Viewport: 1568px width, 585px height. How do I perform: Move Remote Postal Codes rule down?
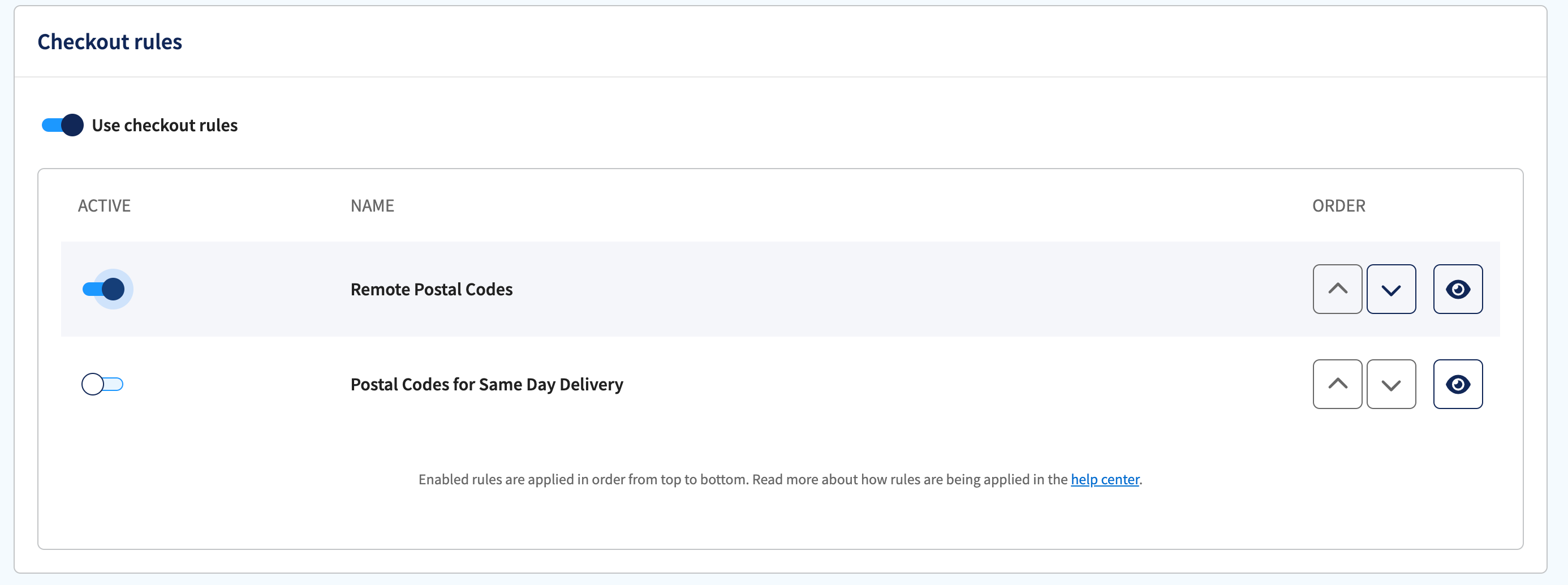click(1391, 289)
